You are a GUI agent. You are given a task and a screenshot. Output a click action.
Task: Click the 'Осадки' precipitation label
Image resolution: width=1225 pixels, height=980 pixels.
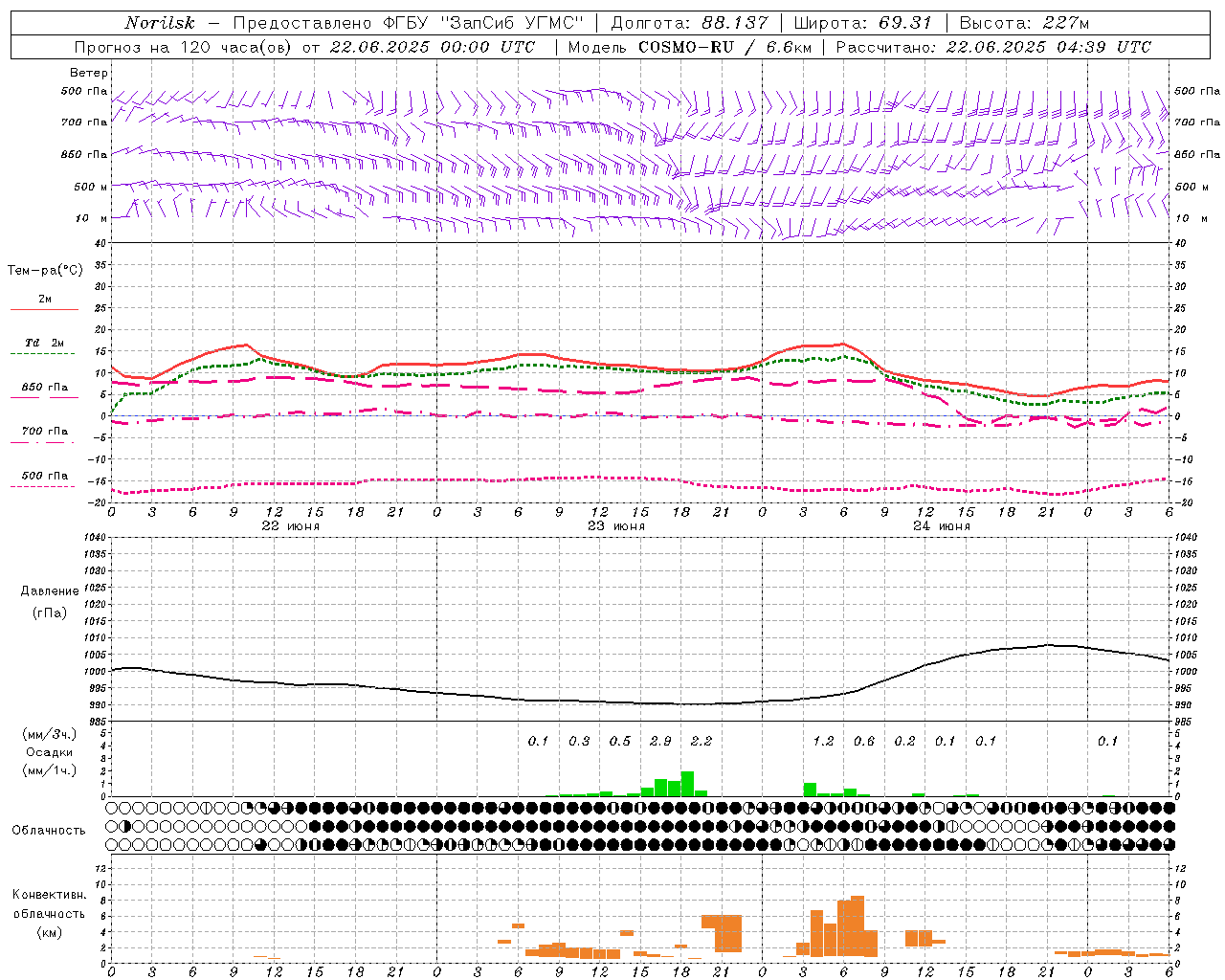(49, 752)
